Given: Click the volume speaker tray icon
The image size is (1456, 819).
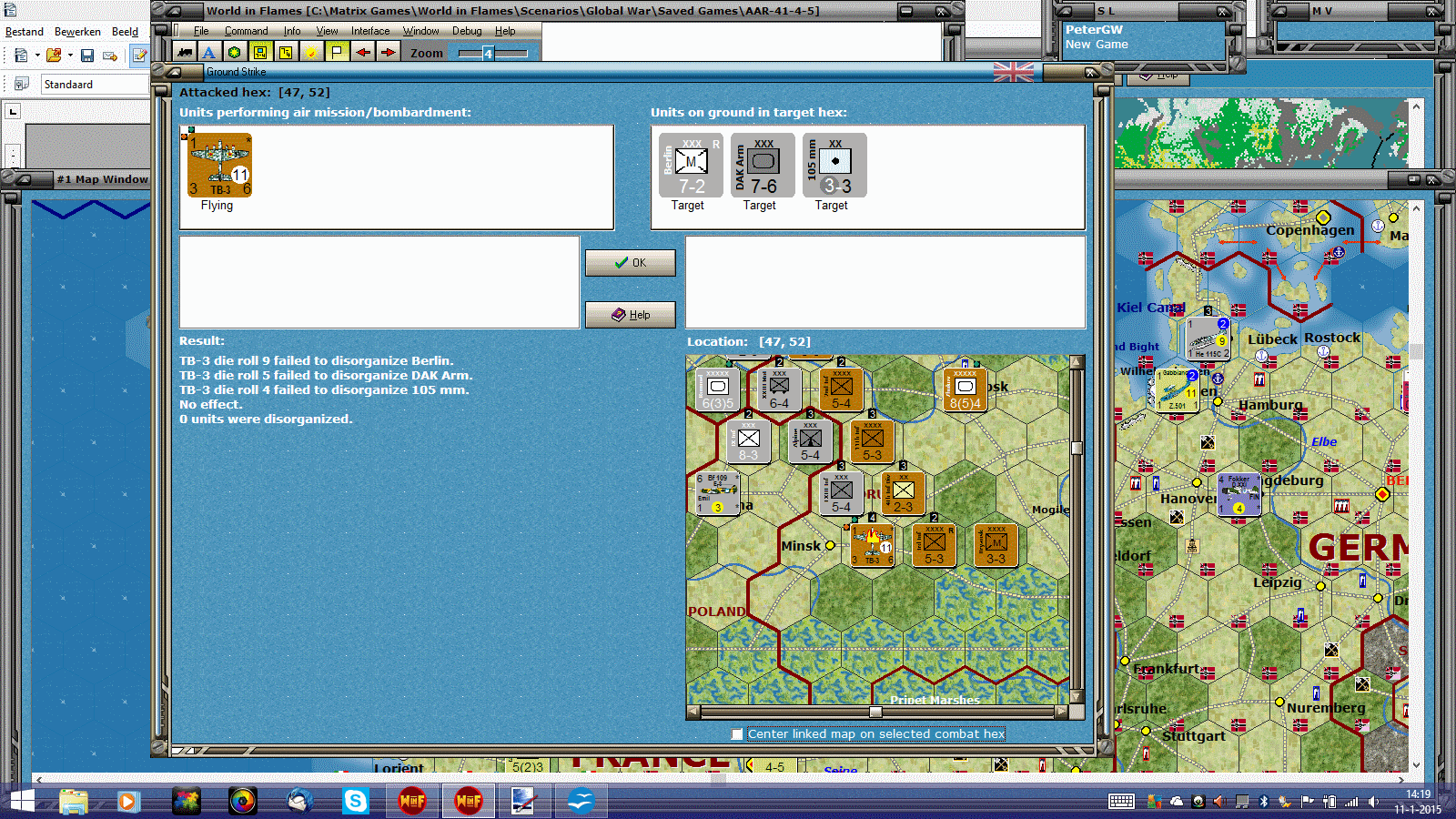Looking at the screenshot, I should 1373,802.
